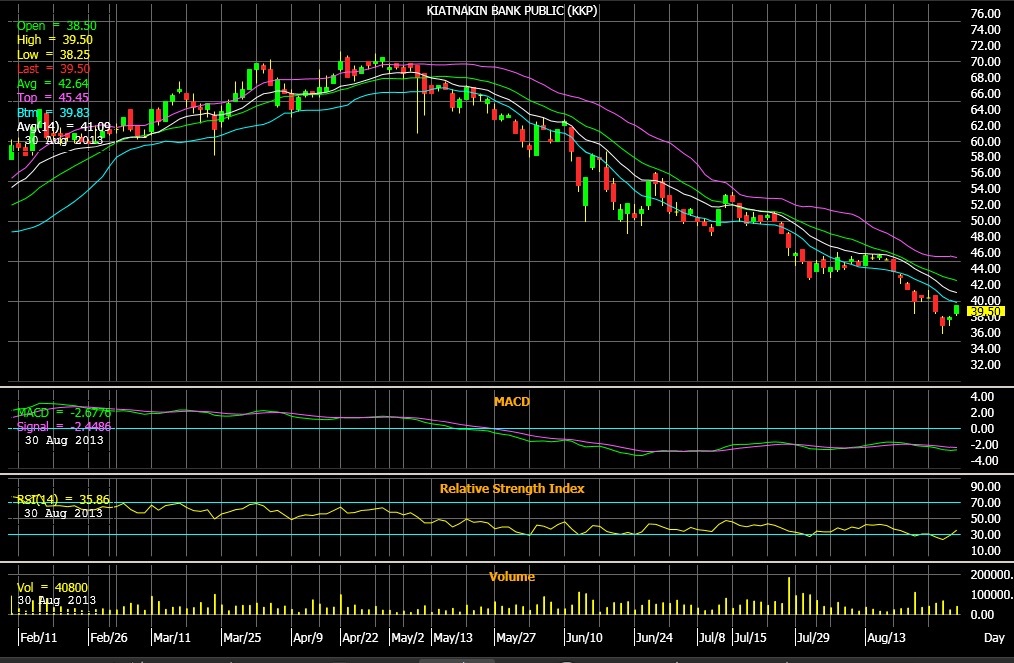
Task: Click the Jul/29 date axis label
Action: point(813,638)
